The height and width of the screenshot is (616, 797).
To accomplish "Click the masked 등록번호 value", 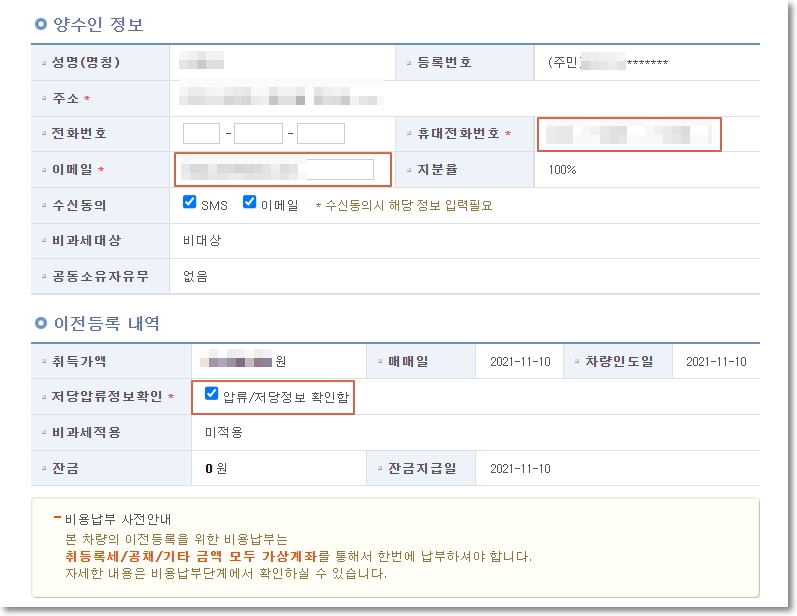I will [608, 63].
